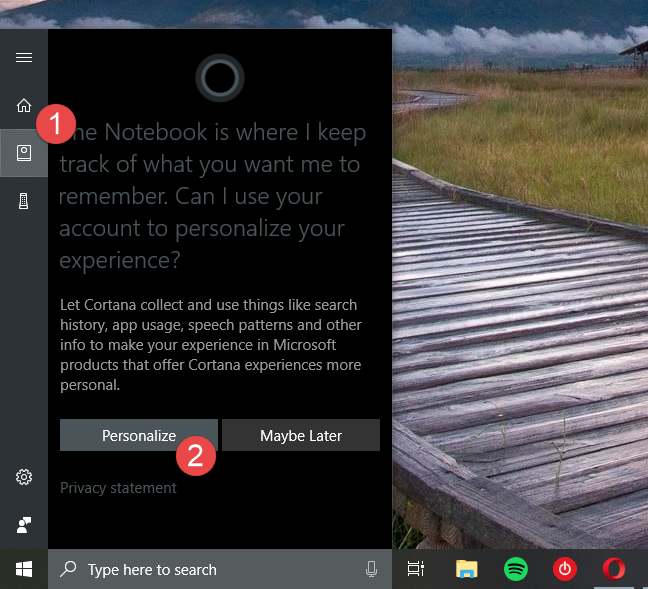Click the Type here to search box
Screen dimensions: 648x589
220,569
